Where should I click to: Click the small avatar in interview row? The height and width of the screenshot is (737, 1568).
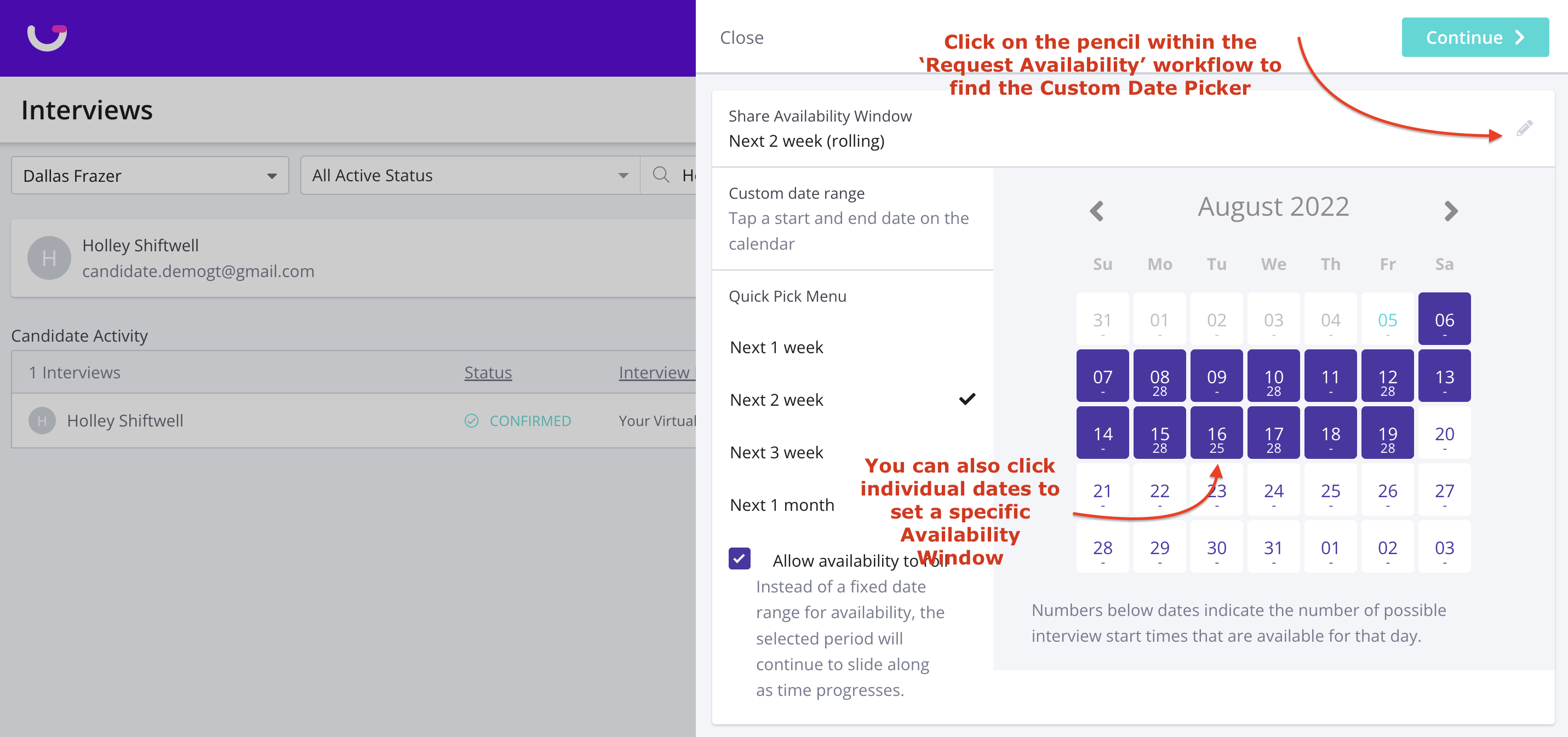click(42, 421)
